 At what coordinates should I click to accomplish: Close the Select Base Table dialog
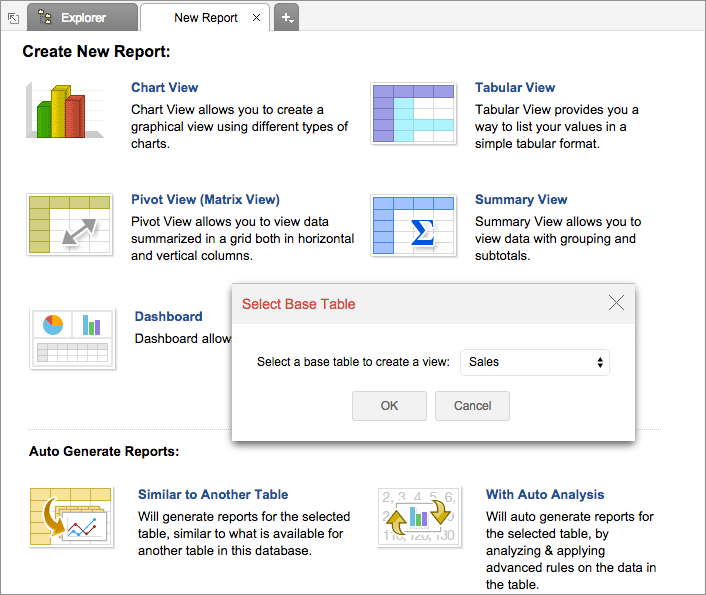coord(616,303)
